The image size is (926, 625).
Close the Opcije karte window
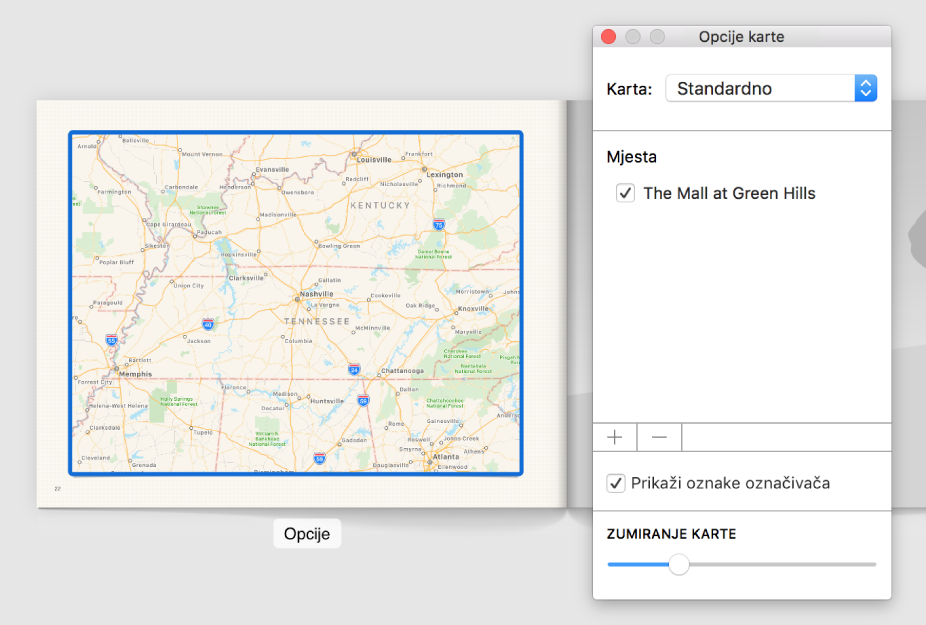point(607,37)
